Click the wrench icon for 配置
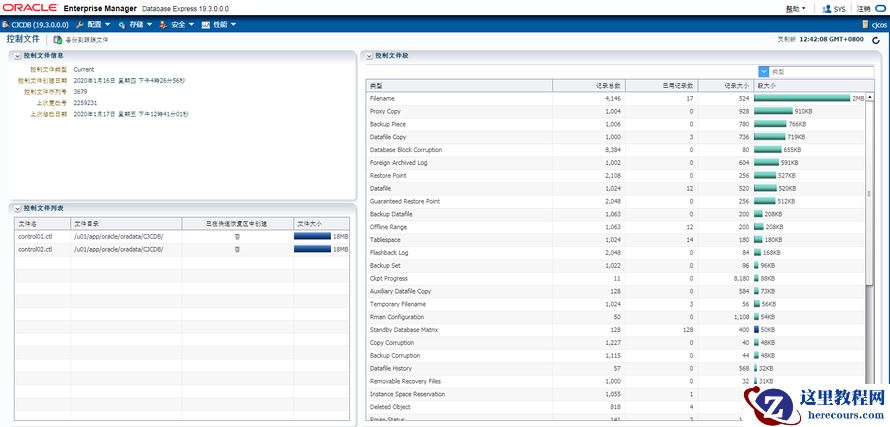890x427 pixels. click(81, 23)
